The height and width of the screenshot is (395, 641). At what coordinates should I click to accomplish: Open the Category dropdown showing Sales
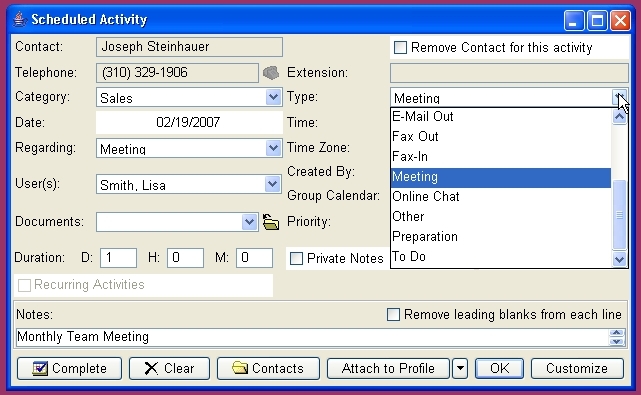(273, 97)
